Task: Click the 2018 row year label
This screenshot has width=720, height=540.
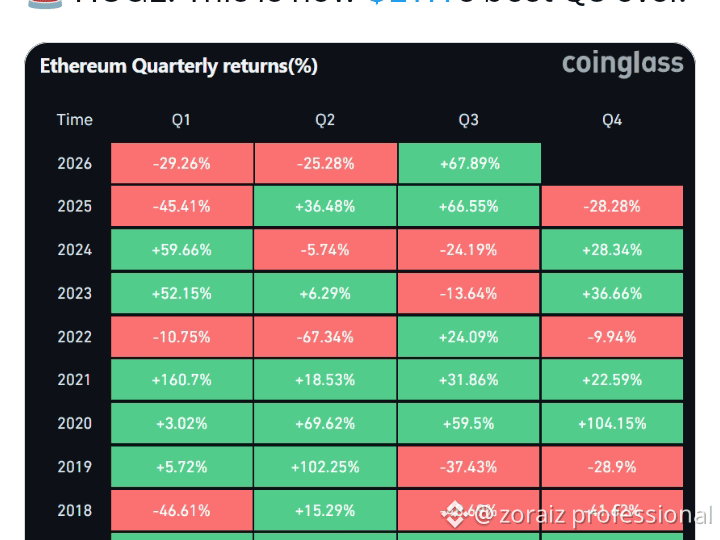Action: pyautogui.click(x=74, y=511)
